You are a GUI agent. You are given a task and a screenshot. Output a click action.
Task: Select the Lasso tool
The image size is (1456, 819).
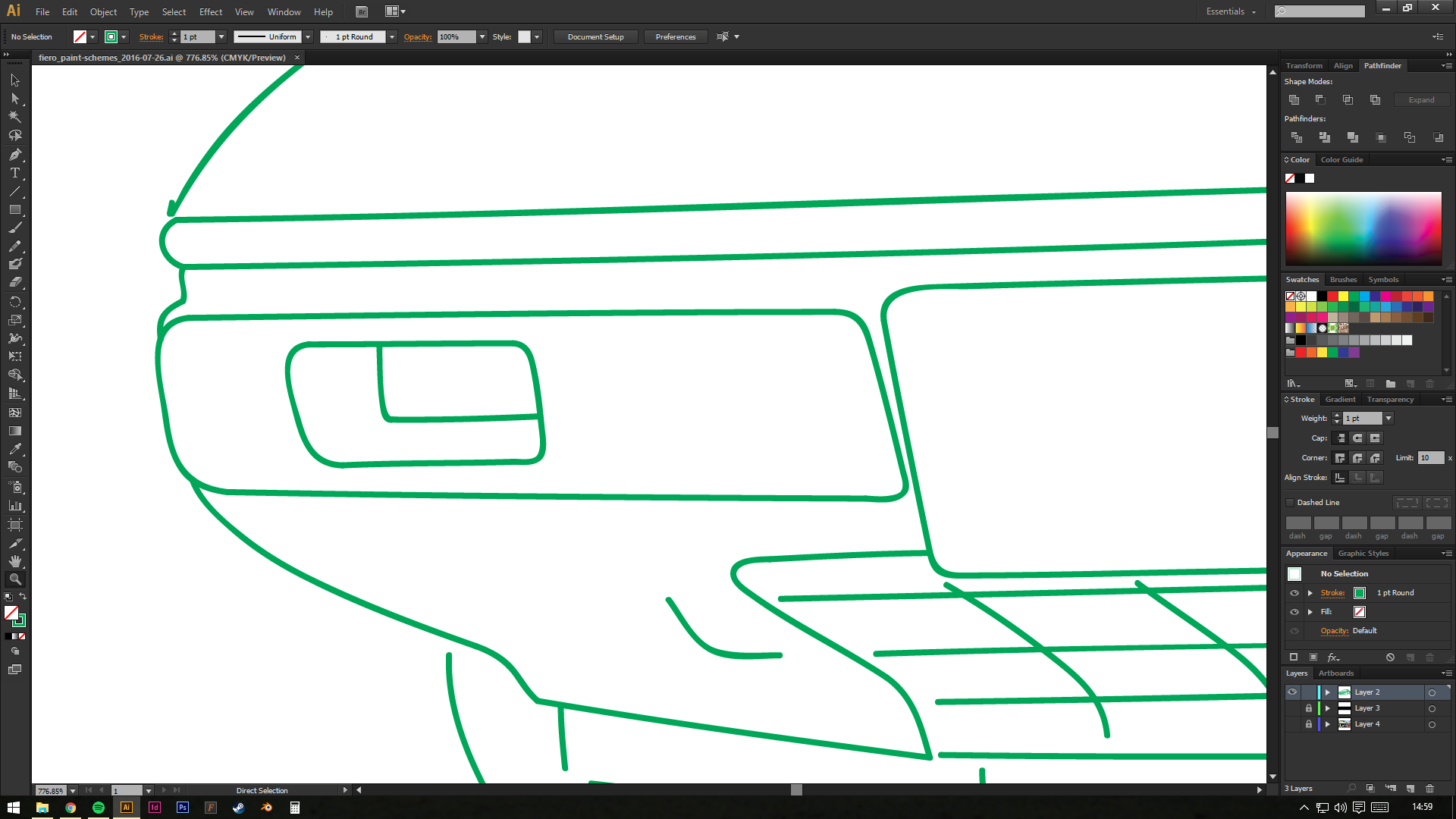14,136
